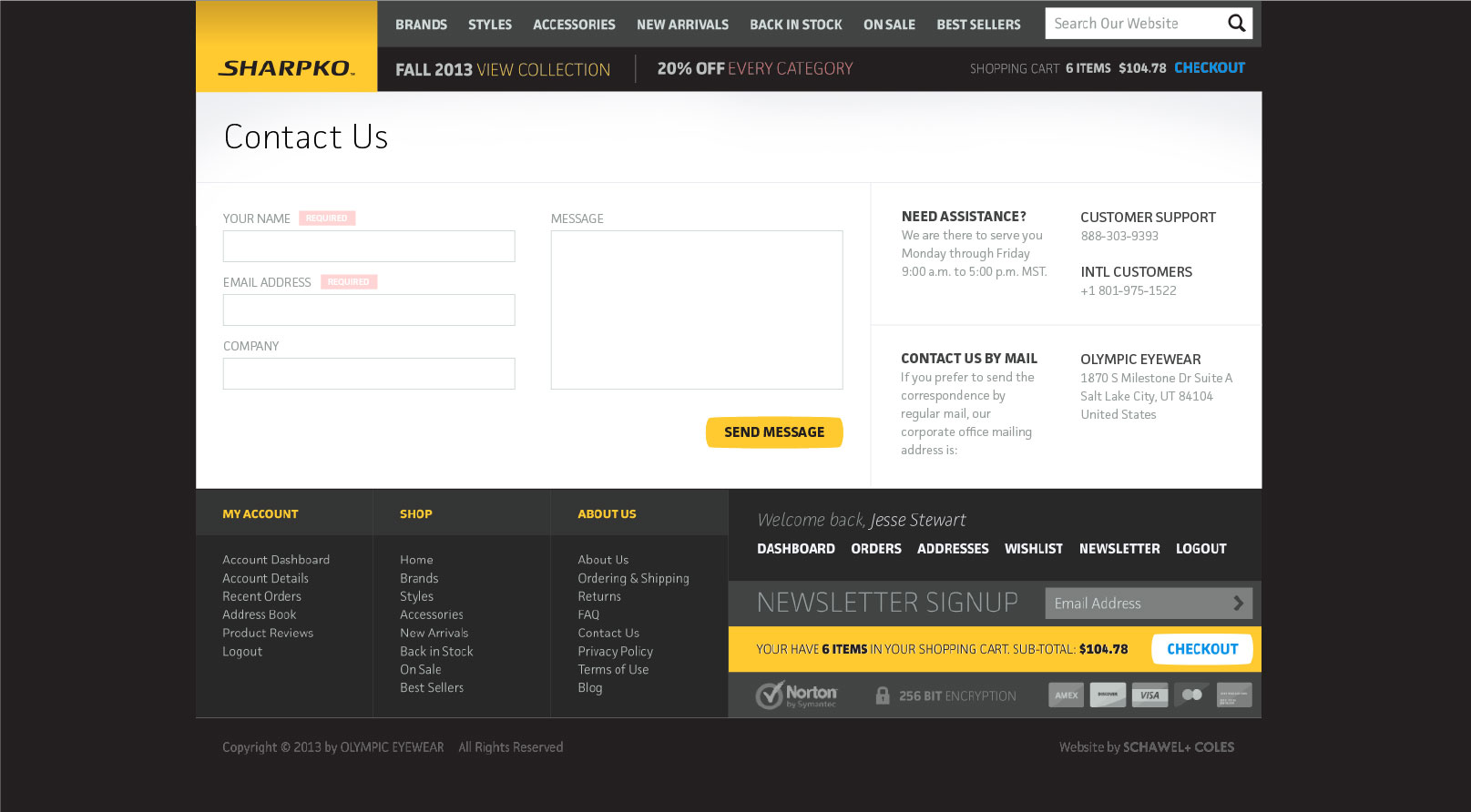
Task: Go to New Arrivals
Action: click(x=682, y=25)
